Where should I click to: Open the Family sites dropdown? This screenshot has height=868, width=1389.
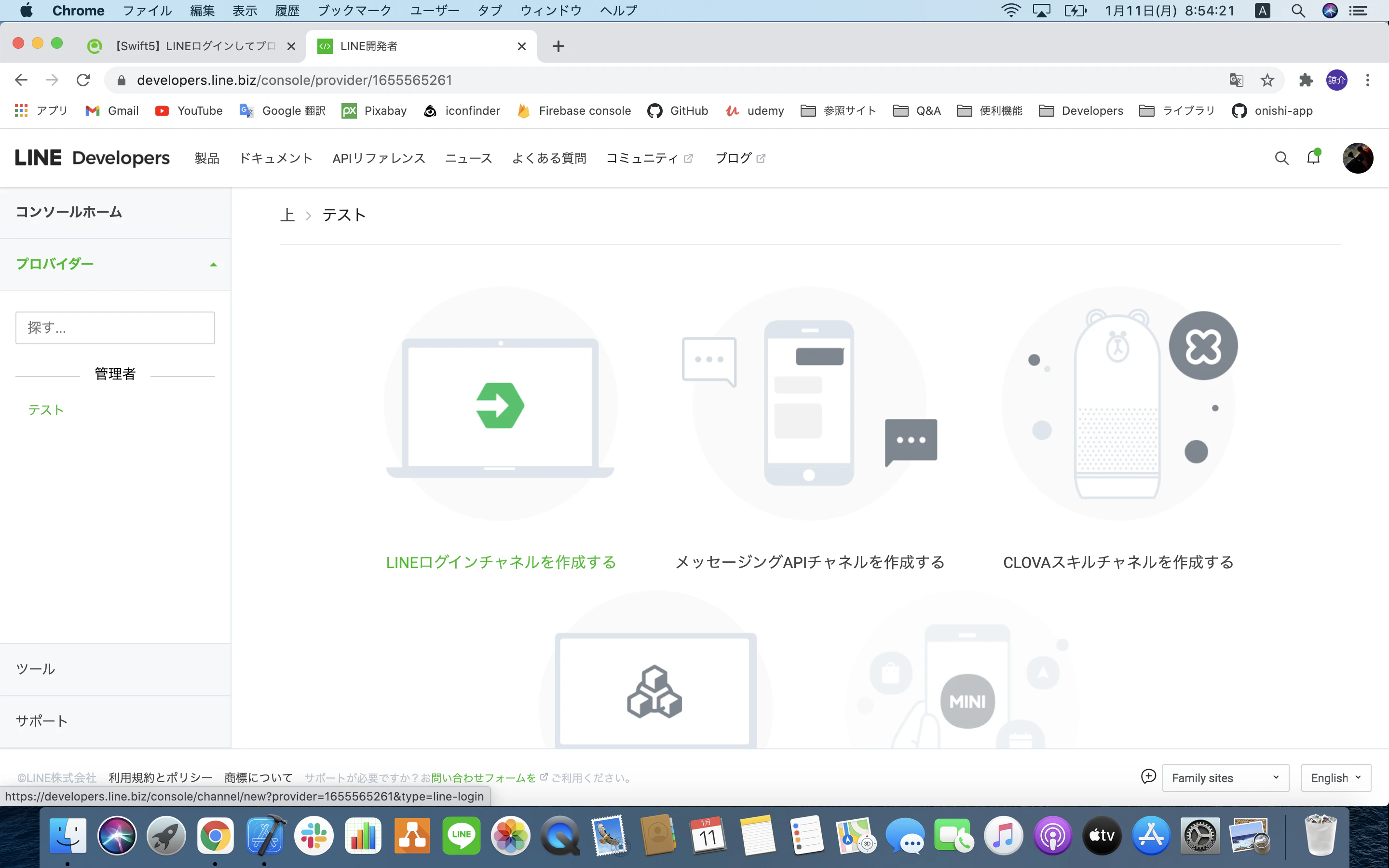1226,778
